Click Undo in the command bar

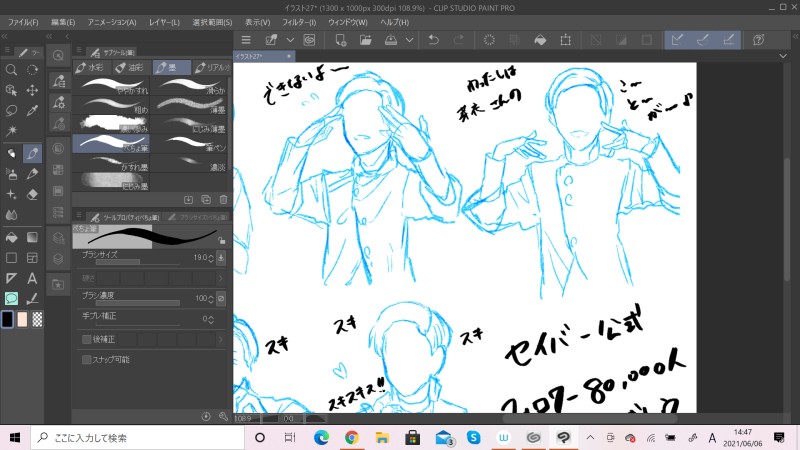[433, 40]
